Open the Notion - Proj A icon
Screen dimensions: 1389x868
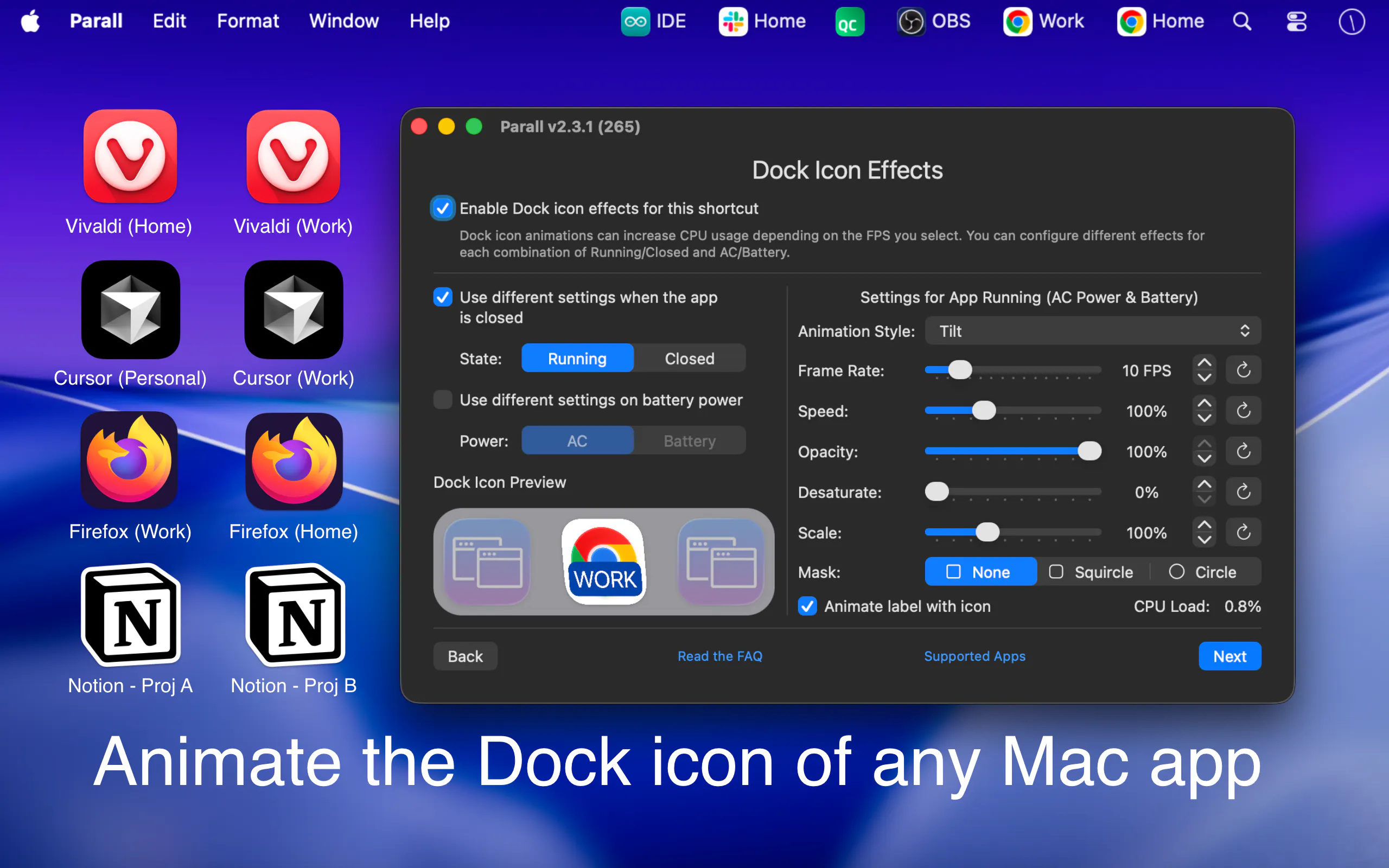(x=131, y=614)
